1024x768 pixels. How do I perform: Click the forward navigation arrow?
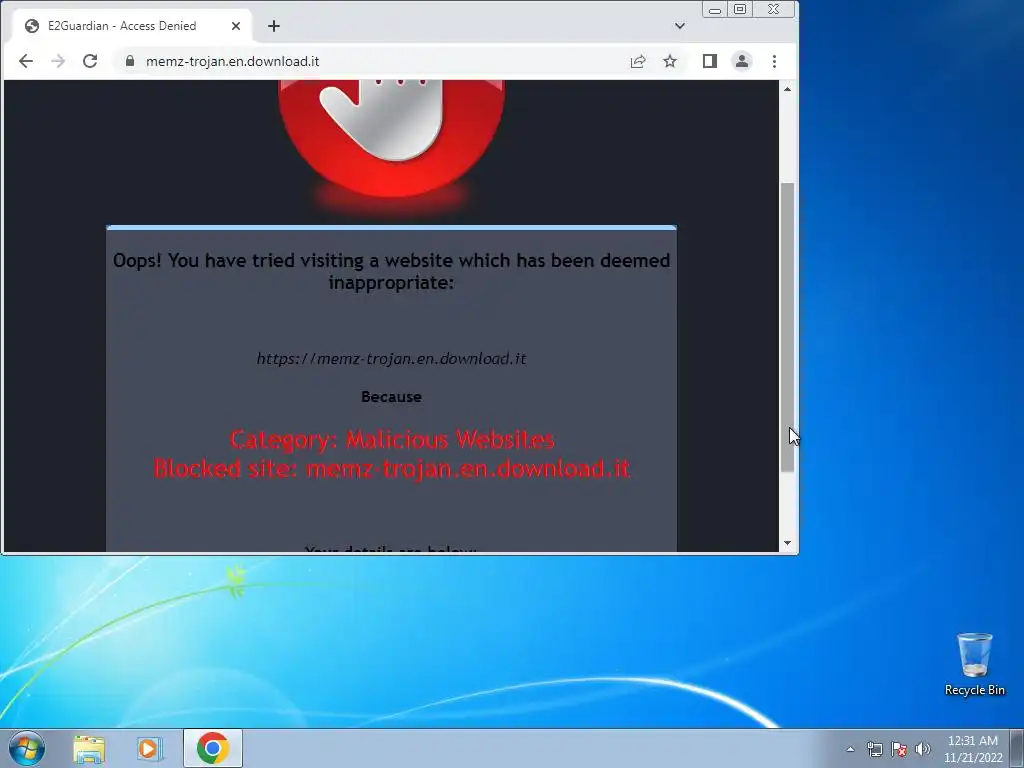pyautogui.click(x=58, y=61)
